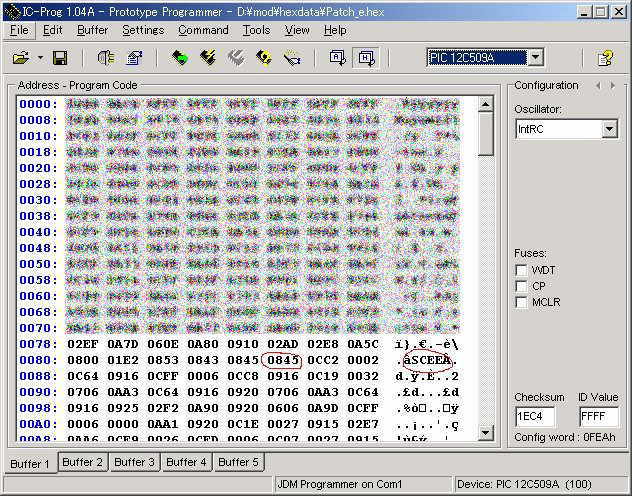This screenshot has width=632, height=496.
Task: Open the Buffer menu
Action: click(92, 30)
